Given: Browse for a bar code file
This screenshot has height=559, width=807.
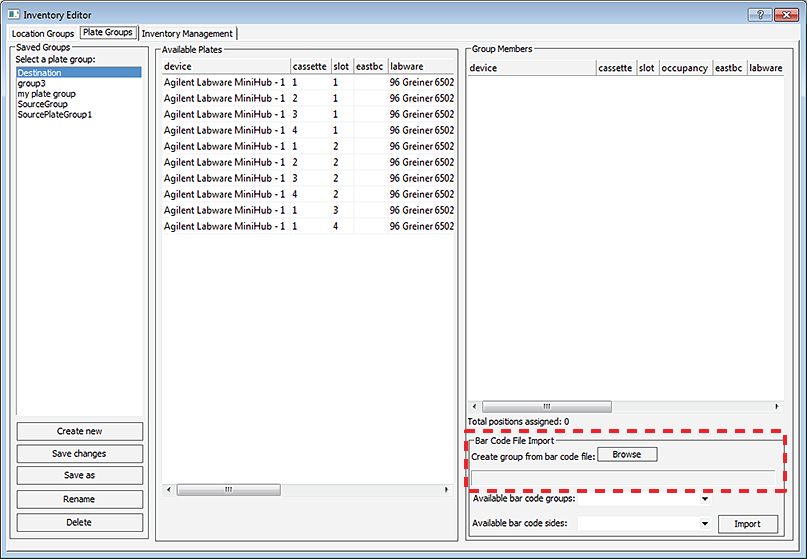Looking at the screenshot, I should (627, 455).
